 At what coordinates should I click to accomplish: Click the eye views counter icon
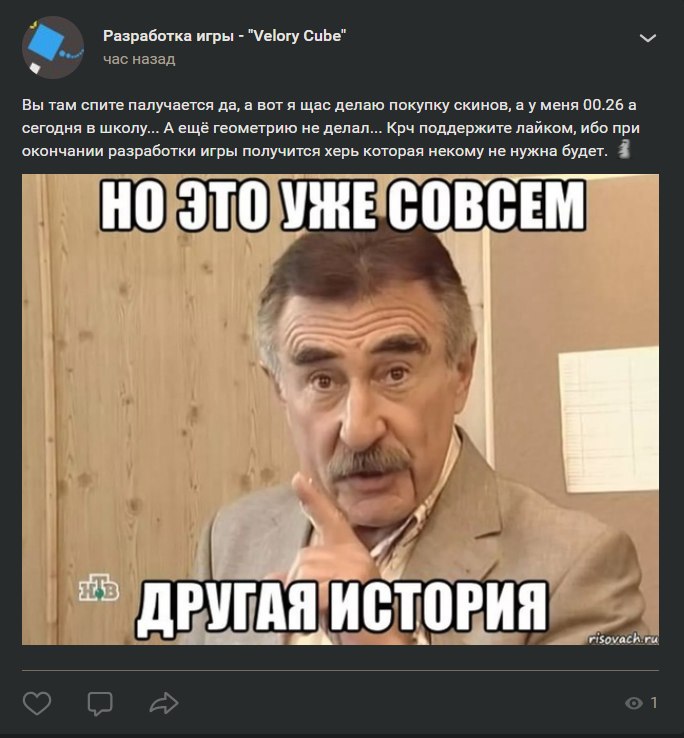pyautogui.click(x=634, y=703)
